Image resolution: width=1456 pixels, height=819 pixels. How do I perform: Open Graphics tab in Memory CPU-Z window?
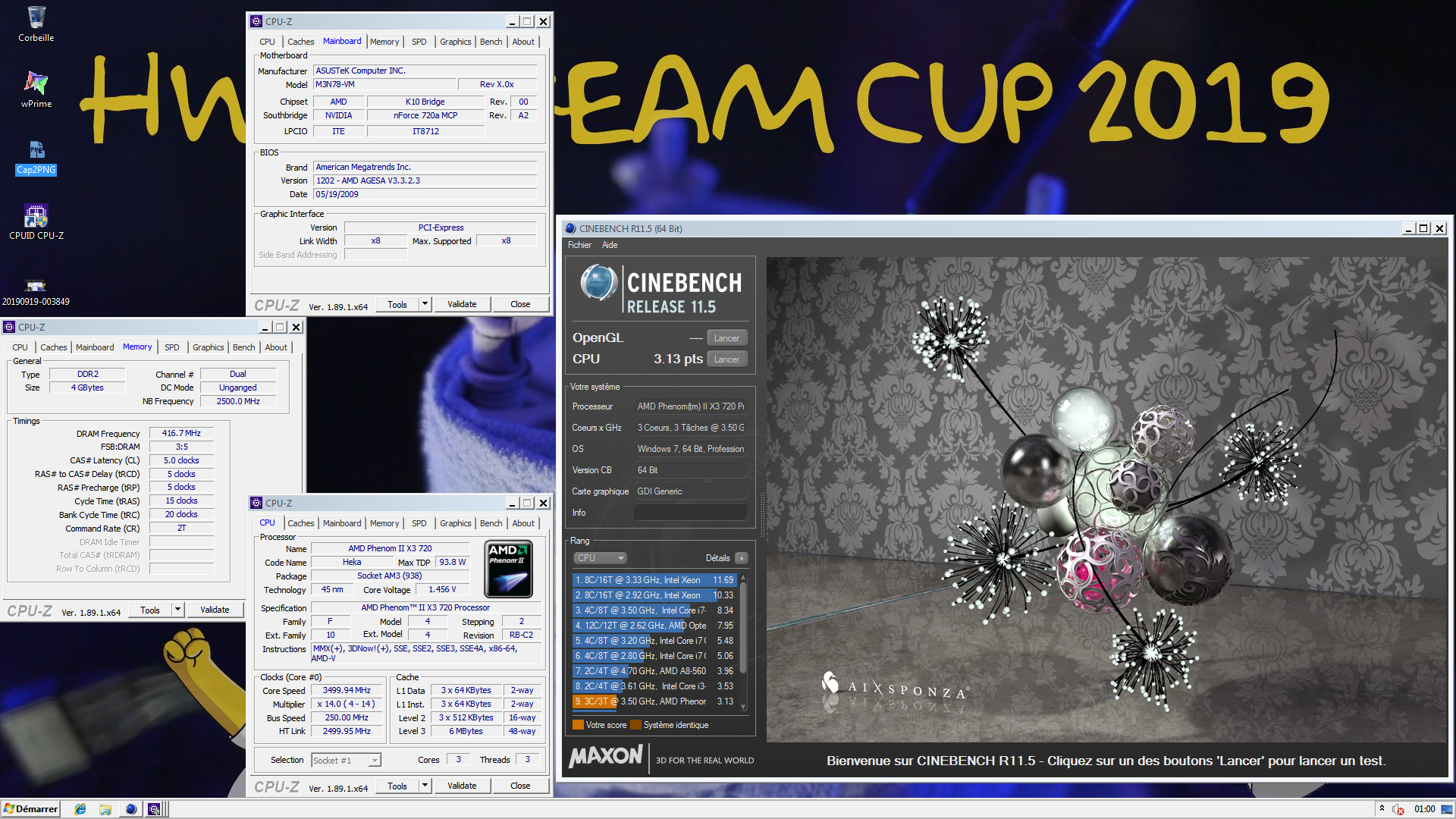click(208, 347)
